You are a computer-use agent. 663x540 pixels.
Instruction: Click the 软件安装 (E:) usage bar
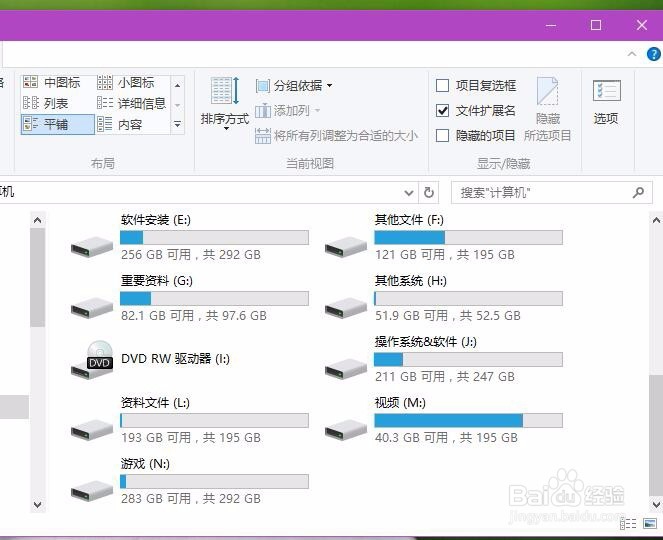[214, 238]
